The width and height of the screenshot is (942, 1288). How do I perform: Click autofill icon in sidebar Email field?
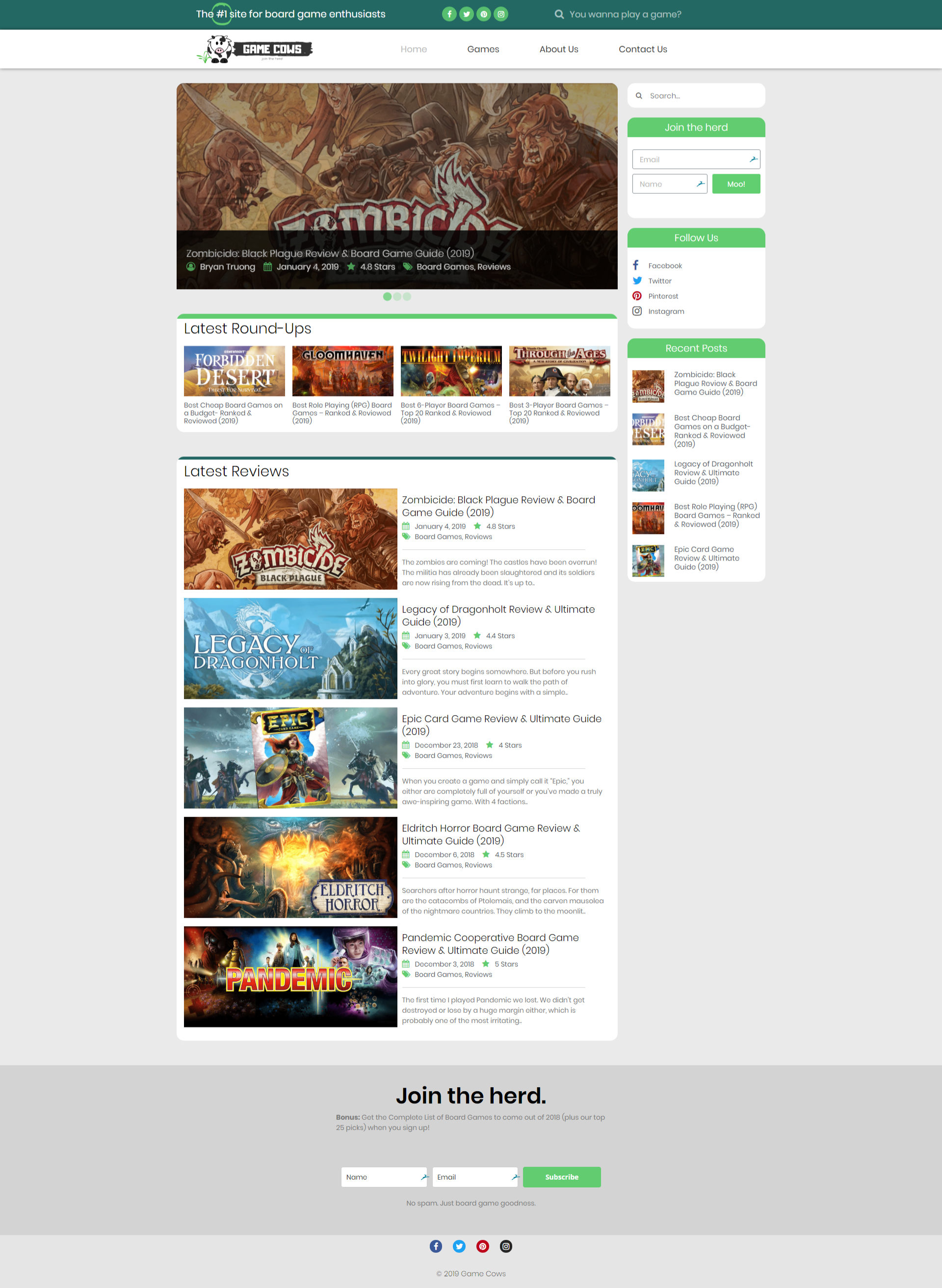click(x=753, y=159)
